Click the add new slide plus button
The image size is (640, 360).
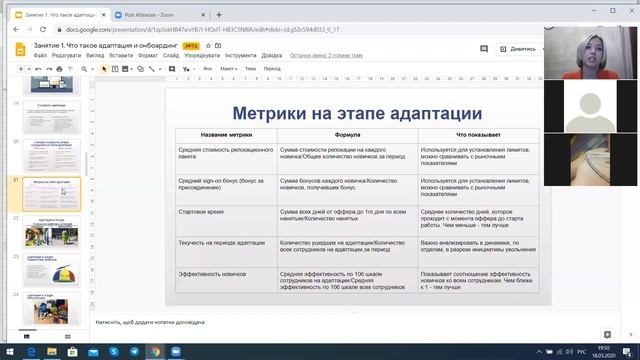[x=21, y=69]
